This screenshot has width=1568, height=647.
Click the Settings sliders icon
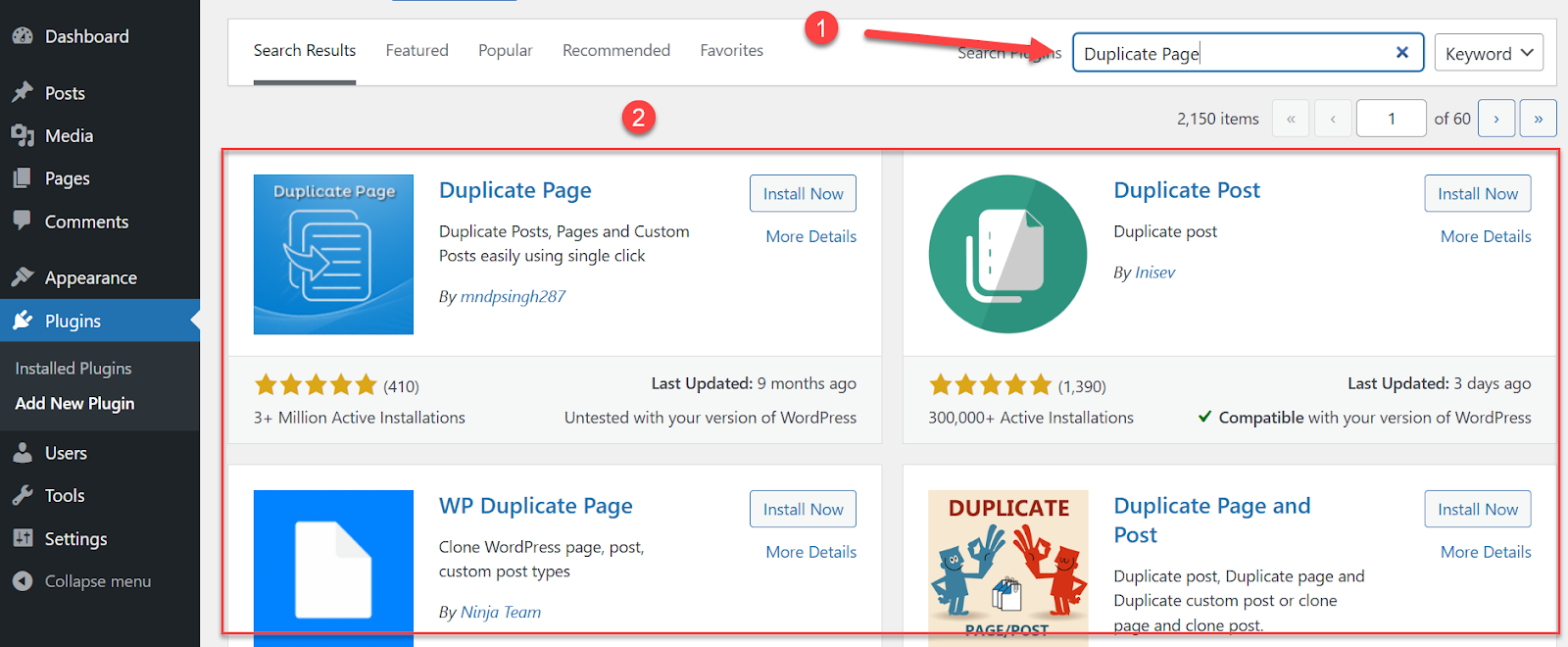(x=23, y=538)
